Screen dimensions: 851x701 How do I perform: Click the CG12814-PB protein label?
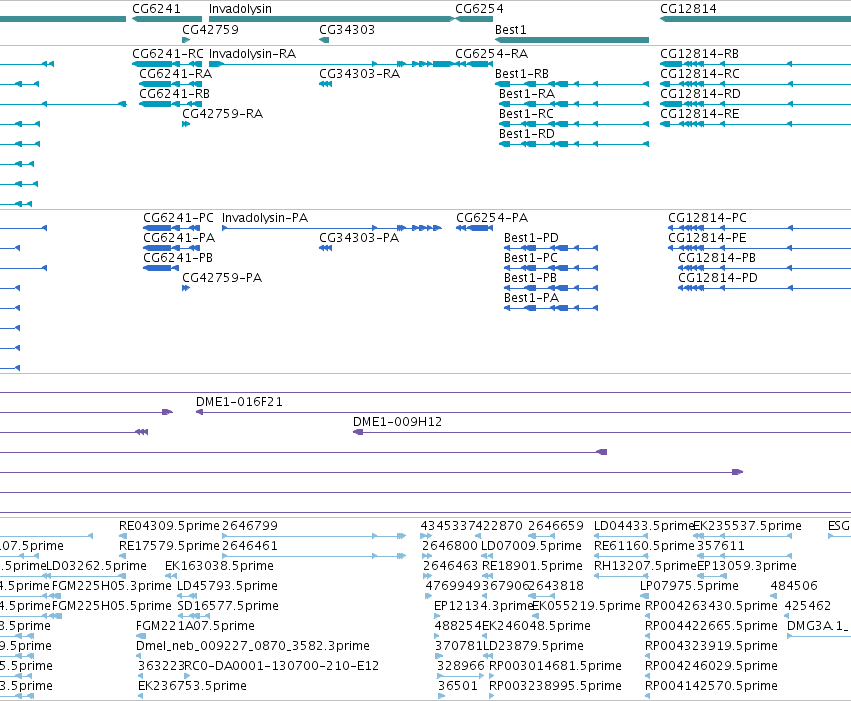717,258
